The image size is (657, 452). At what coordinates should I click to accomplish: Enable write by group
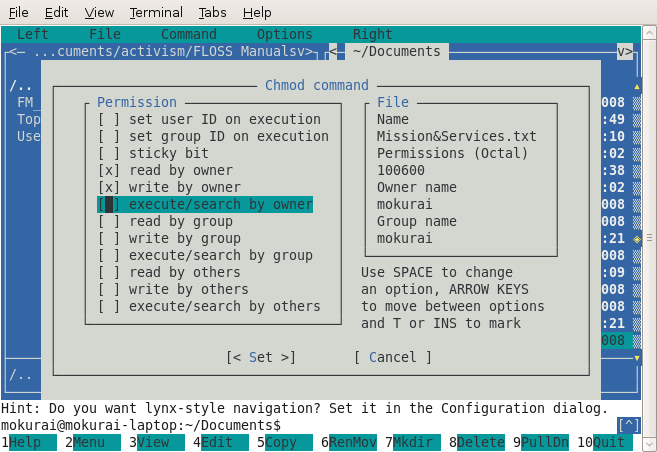coord(169,238)
